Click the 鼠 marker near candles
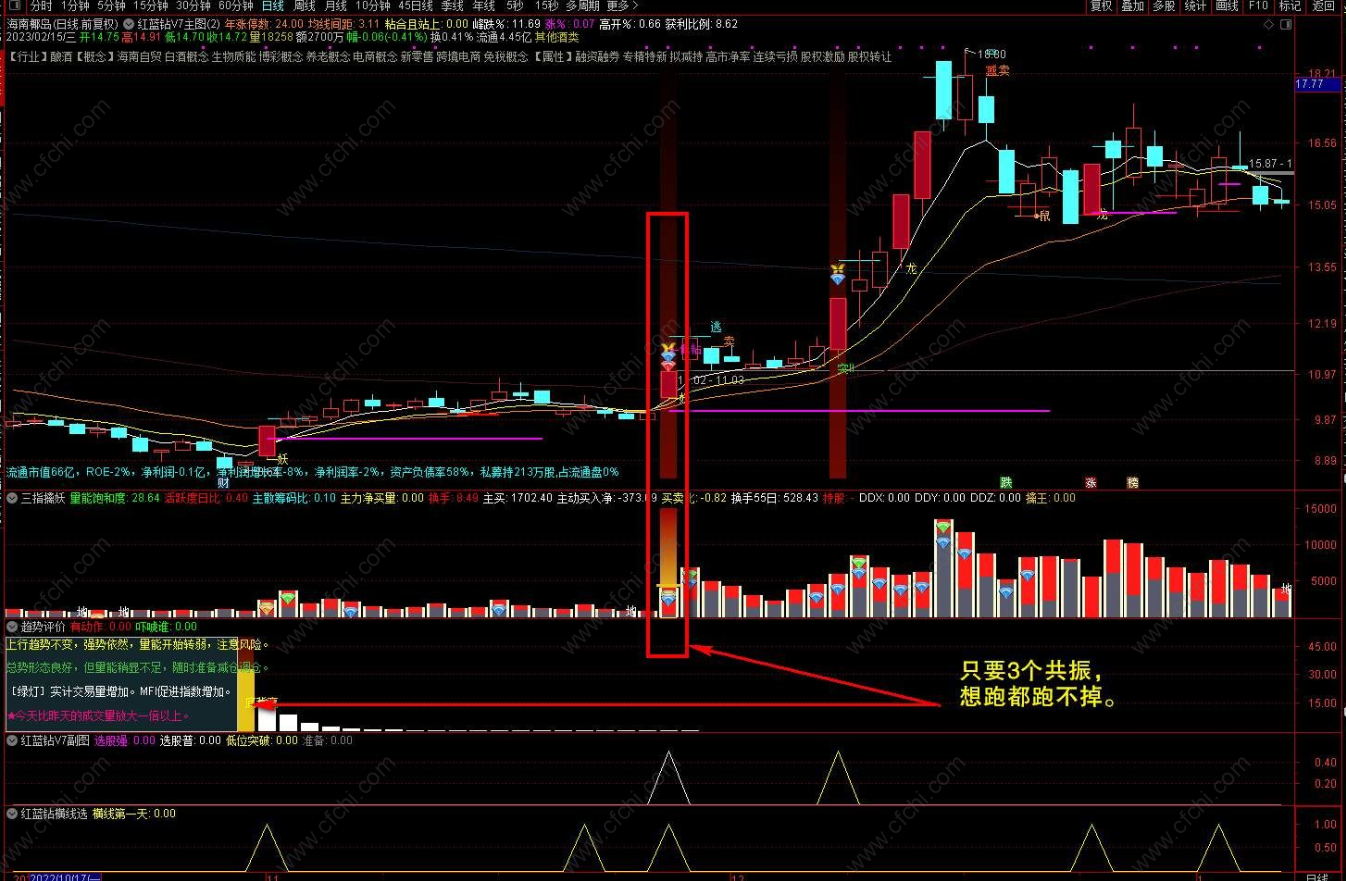1346x881 pixels. tap(1044, 214)
